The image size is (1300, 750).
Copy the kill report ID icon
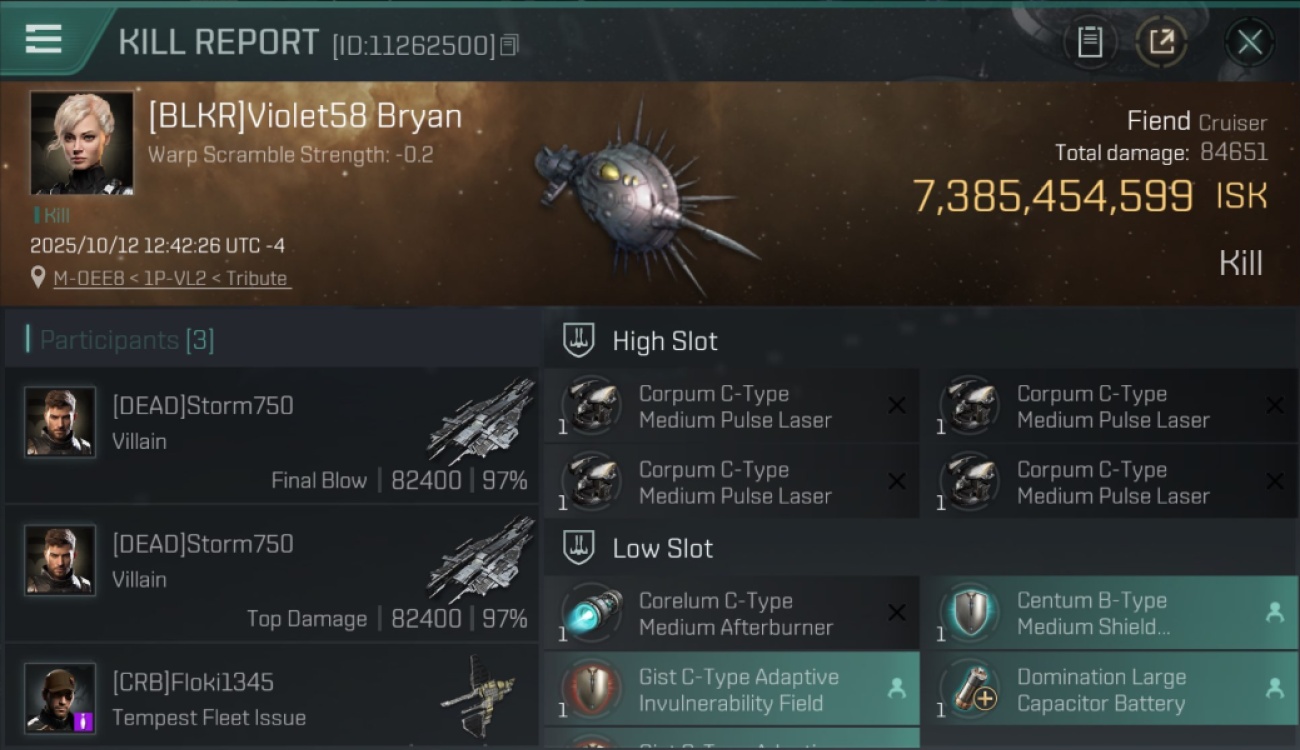point(510,45)
